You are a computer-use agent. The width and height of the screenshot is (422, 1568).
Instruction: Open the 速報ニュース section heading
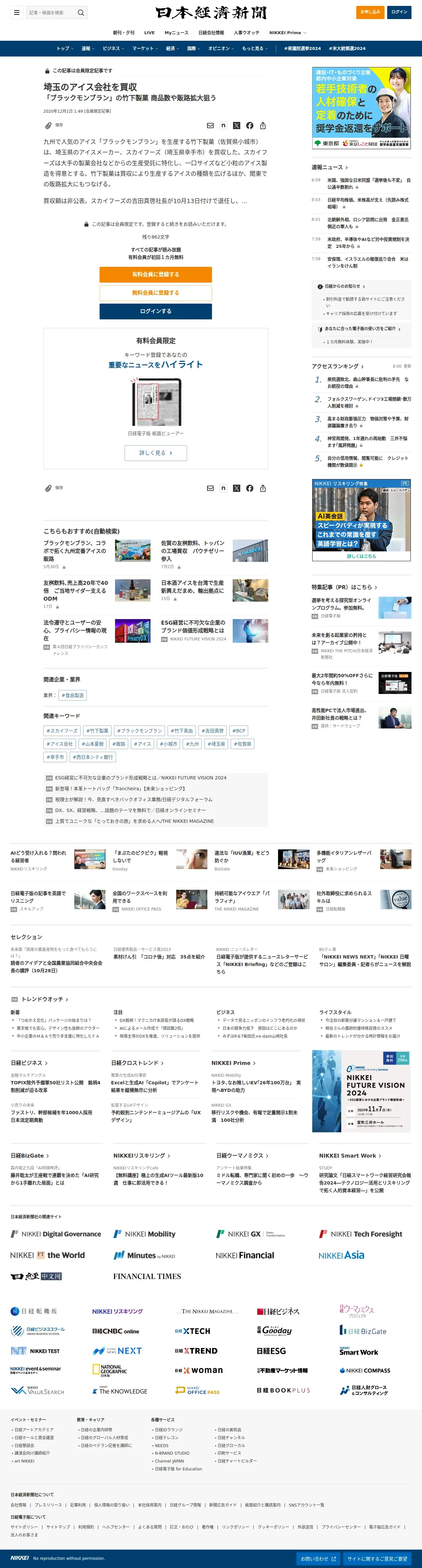[x=330, y=167]
